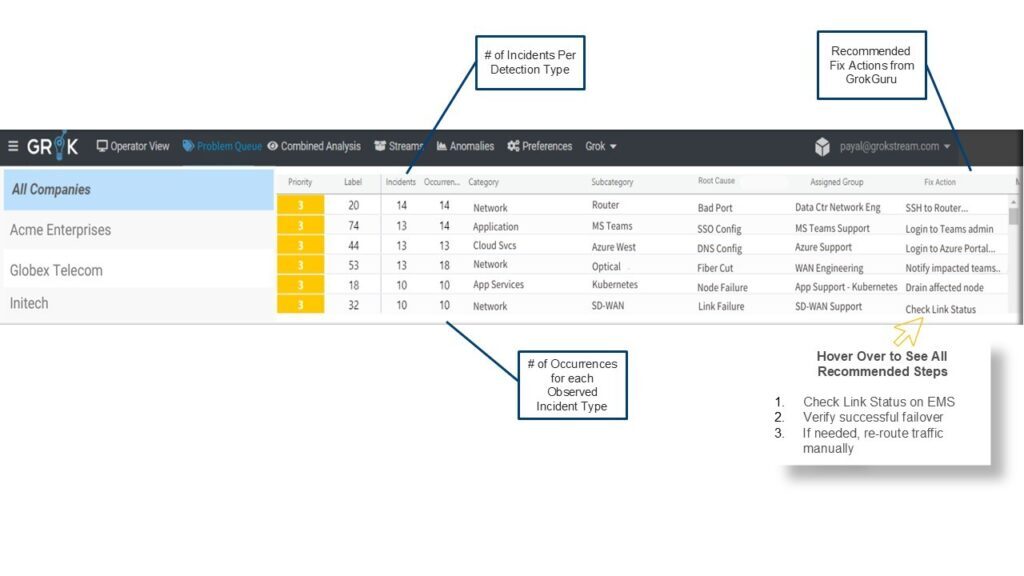Click label 53 cell
The image size is (1024, 576).
tap(353, 265)
